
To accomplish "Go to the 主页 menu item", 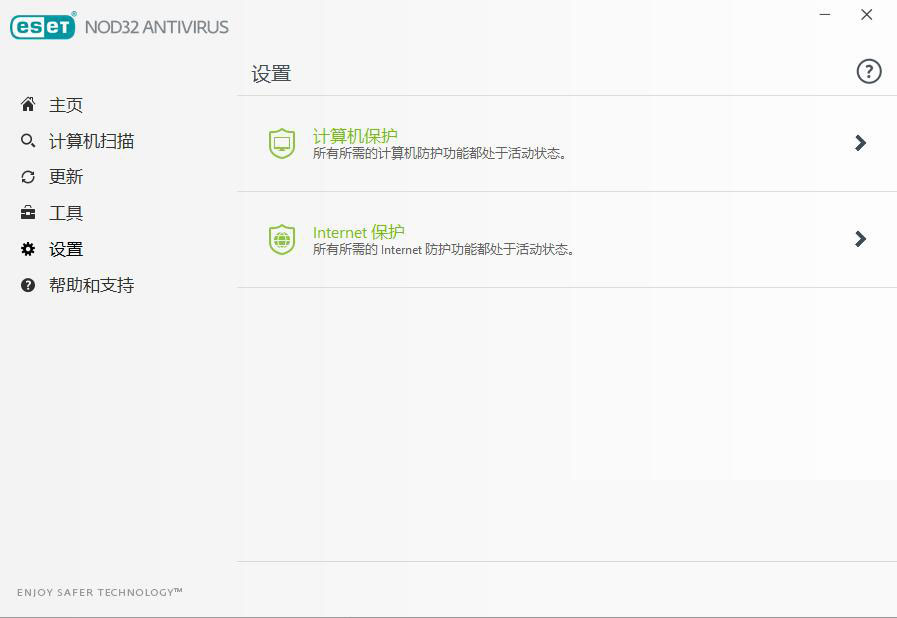I will click(x=66, y=105).
